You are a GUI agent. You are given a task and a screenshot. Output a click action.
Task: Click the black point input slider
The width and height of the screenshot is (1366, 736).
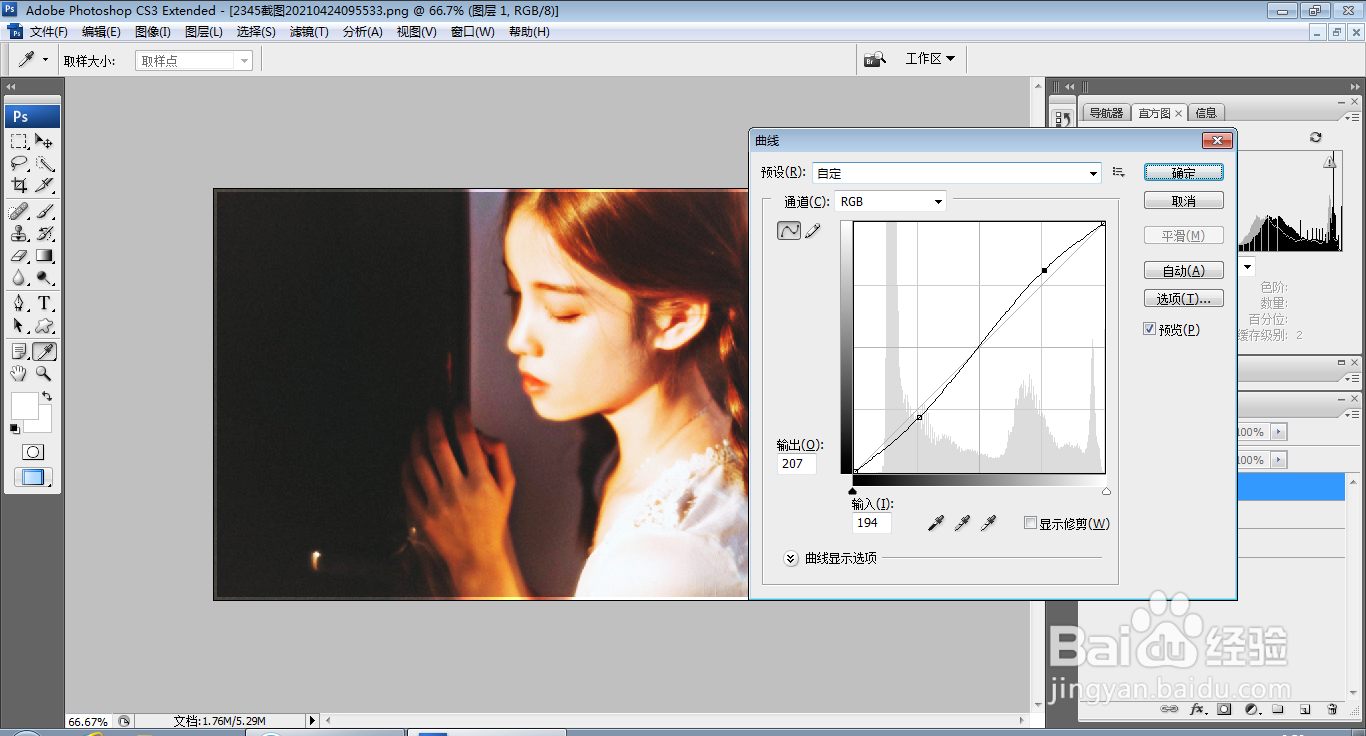tap(852, 491)
